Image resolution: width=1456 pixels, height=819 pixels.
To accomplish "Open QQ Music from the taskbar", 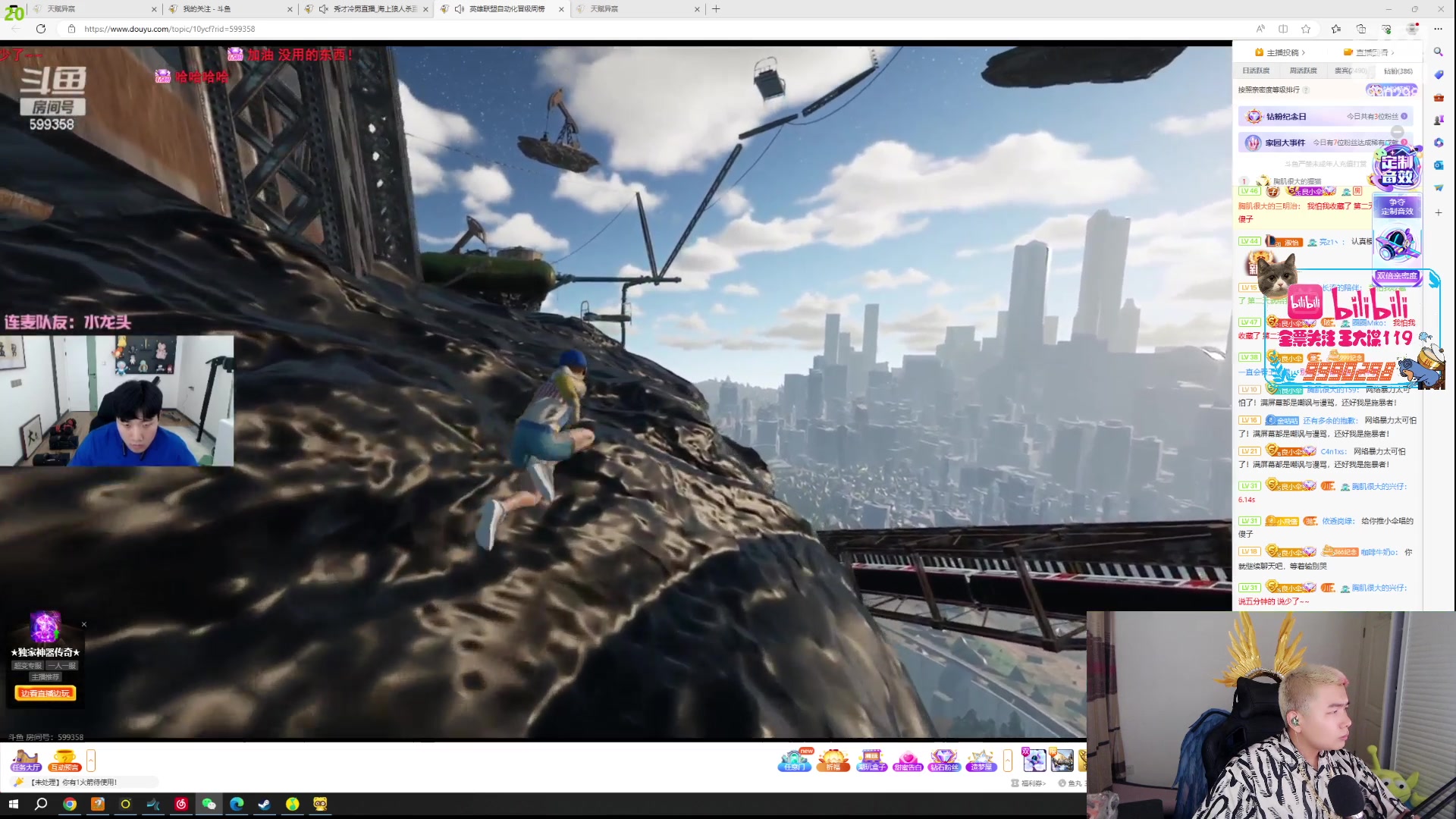I will [x=293, y=804].
